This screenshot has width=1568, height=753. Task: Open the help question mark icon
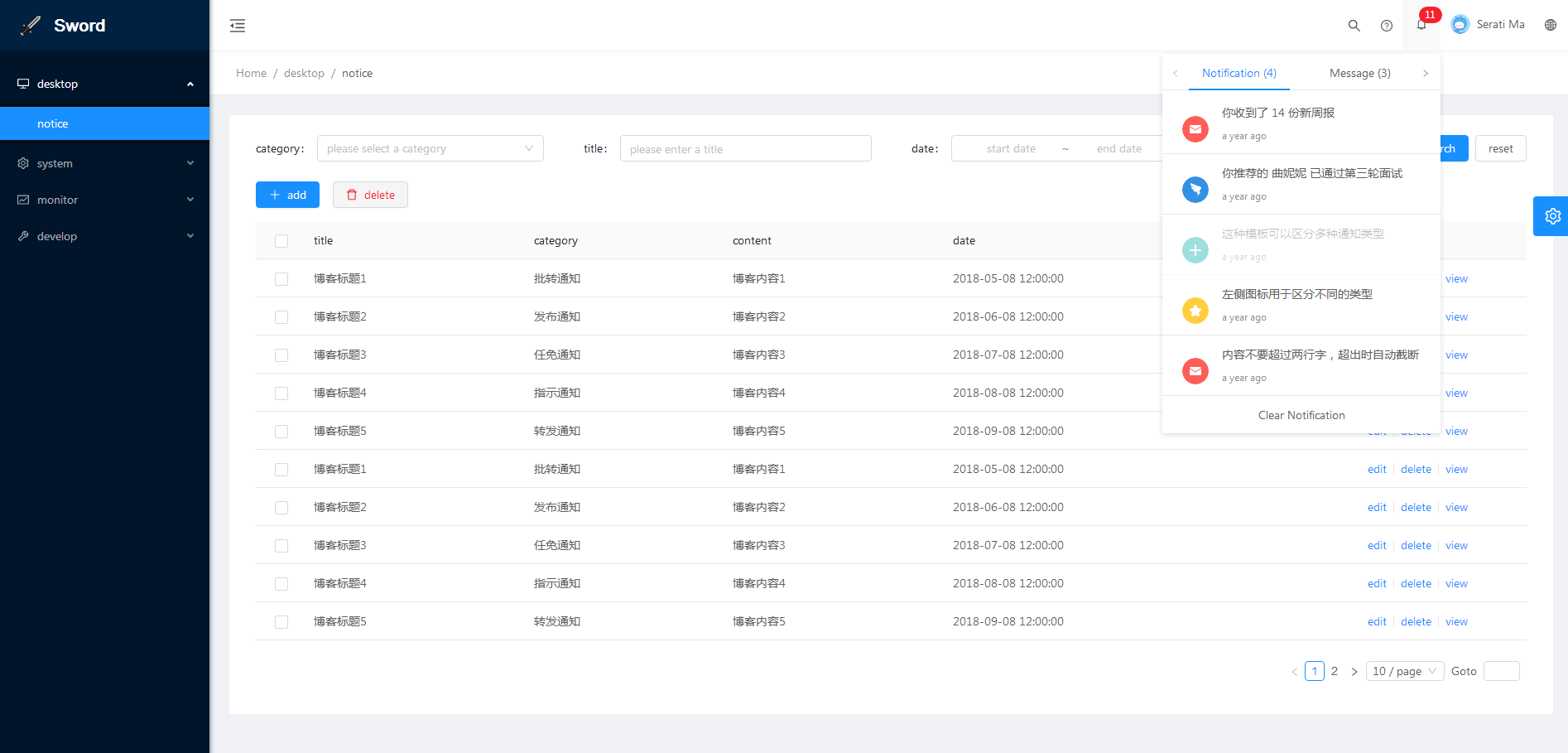[x=1386, y=26]
